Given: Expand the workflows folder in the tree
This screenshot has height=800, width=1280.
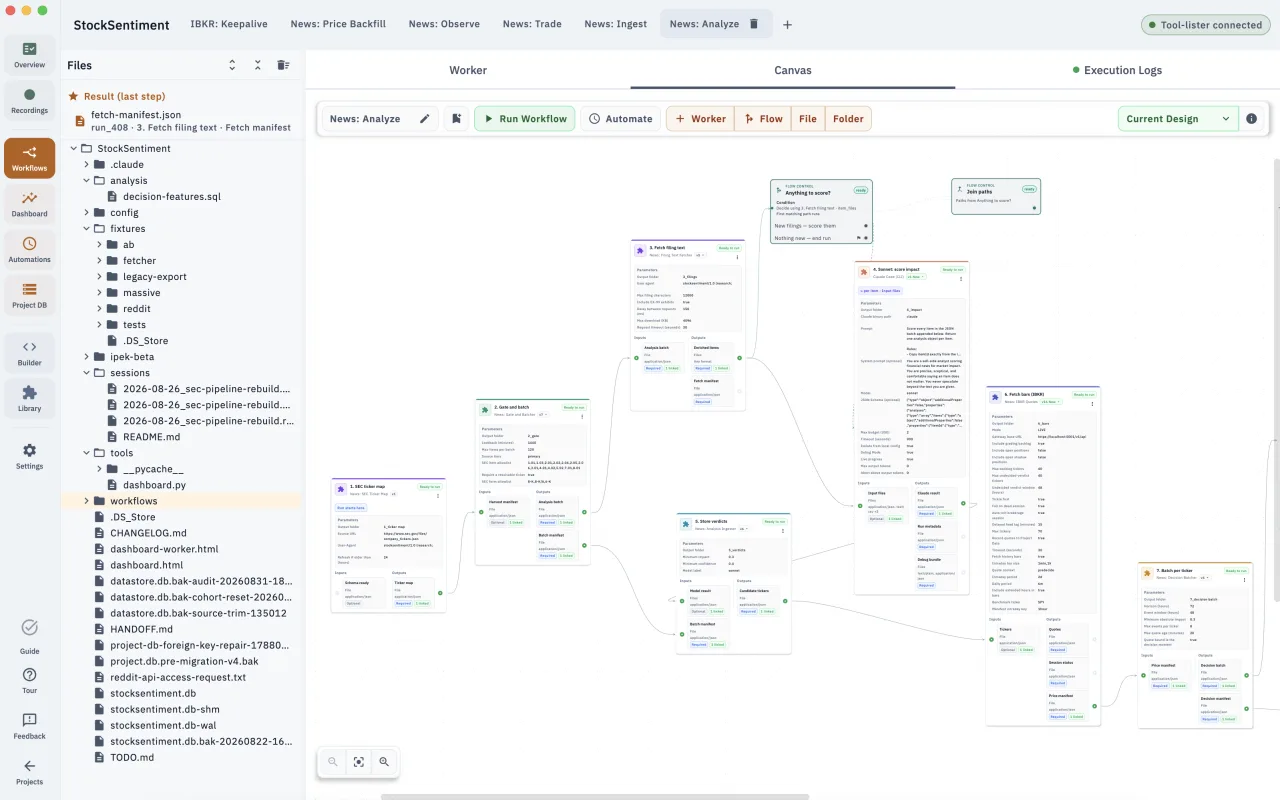Looking at the screenshot, I should (x=87, y=501).
